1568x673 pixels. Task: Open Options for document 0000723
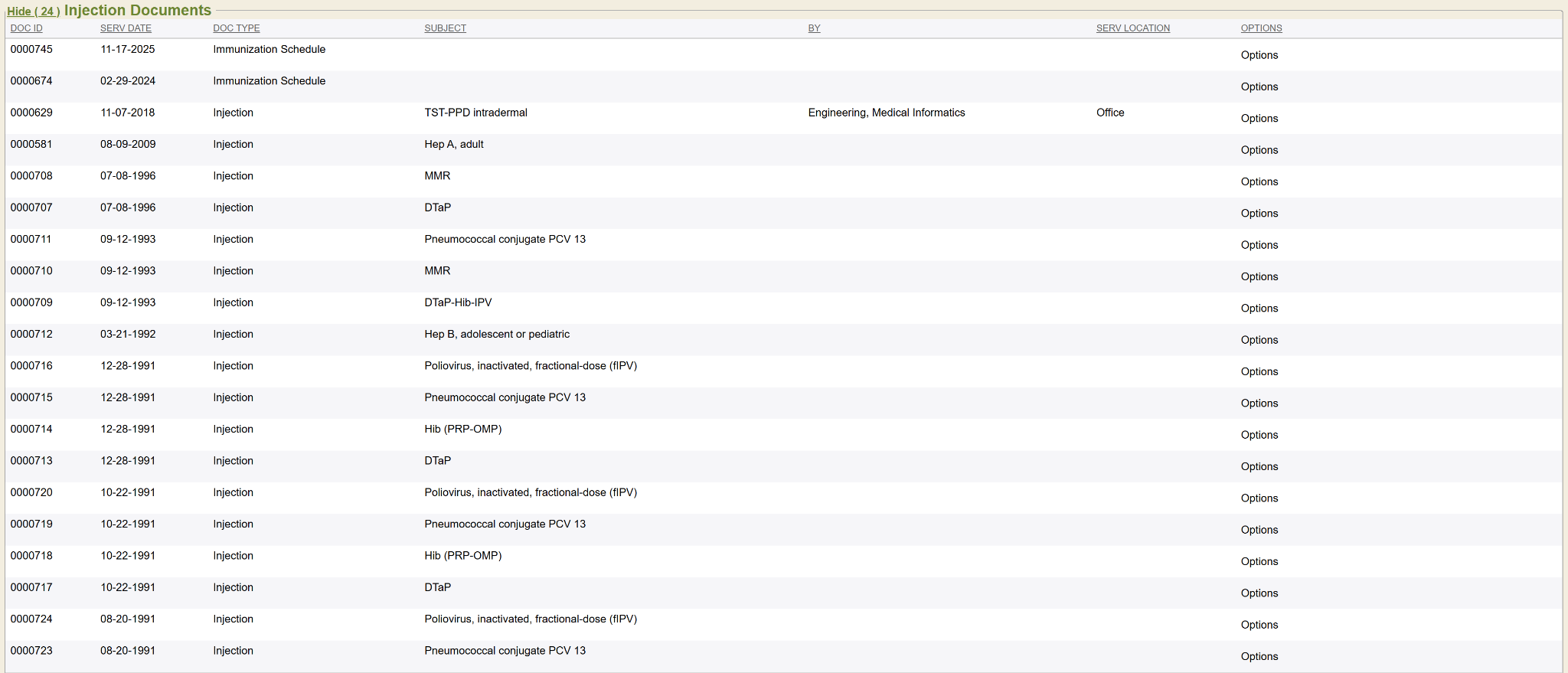pos(1259,657)
